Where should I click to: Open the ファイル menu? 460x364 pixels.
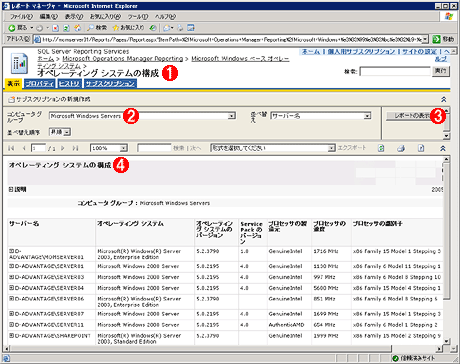pos(21,16)
